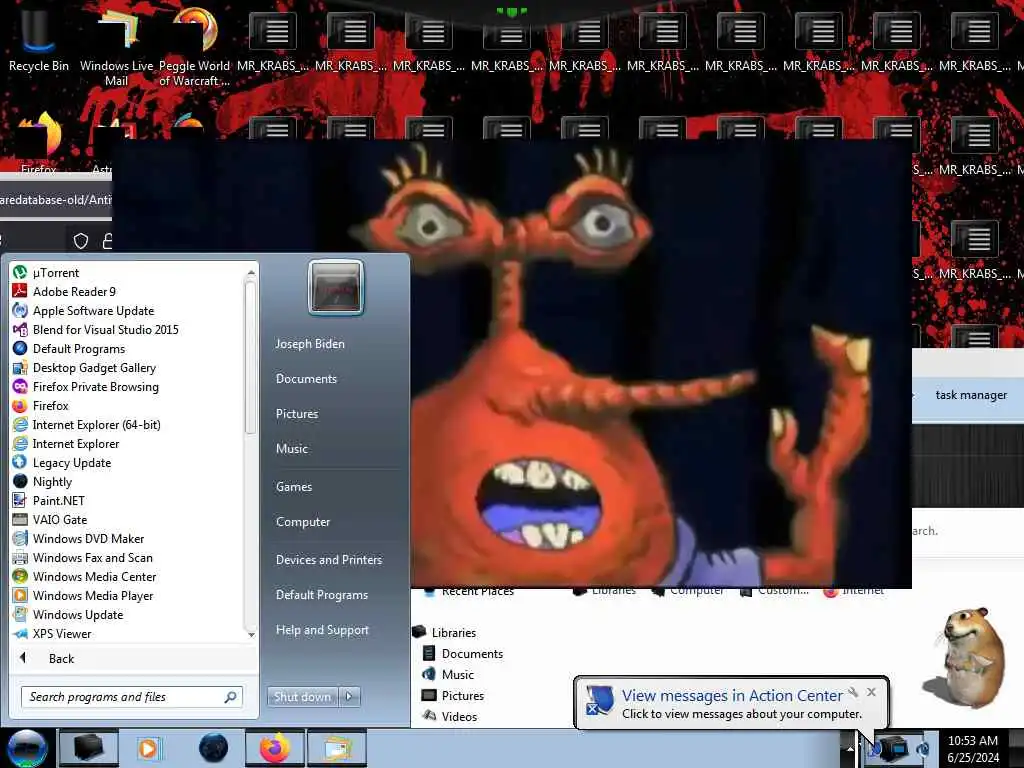Go Back to the main Start menu
This screenshot has width=1024, height=768.
click(133, 658)
